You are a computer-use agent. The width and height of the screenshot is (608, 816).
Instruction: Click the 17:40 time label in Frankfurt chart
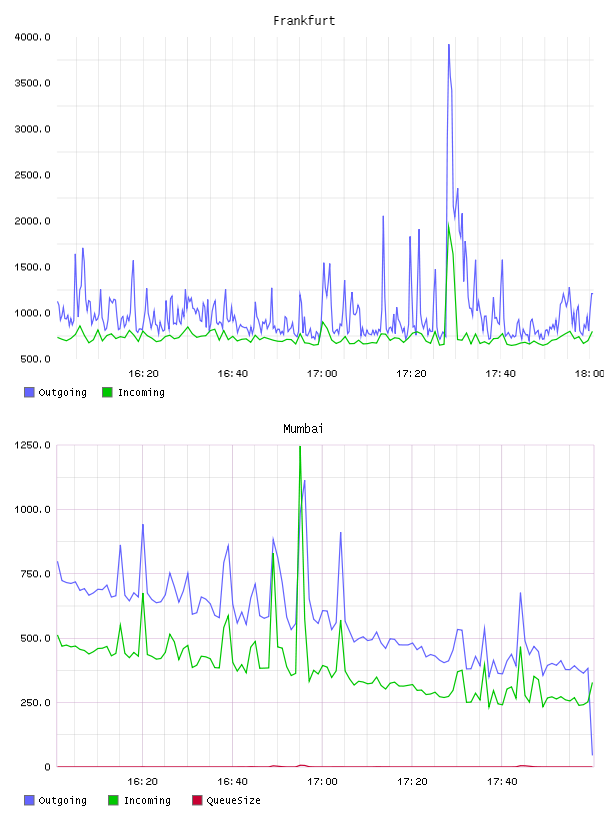click(x=501, y=374)
